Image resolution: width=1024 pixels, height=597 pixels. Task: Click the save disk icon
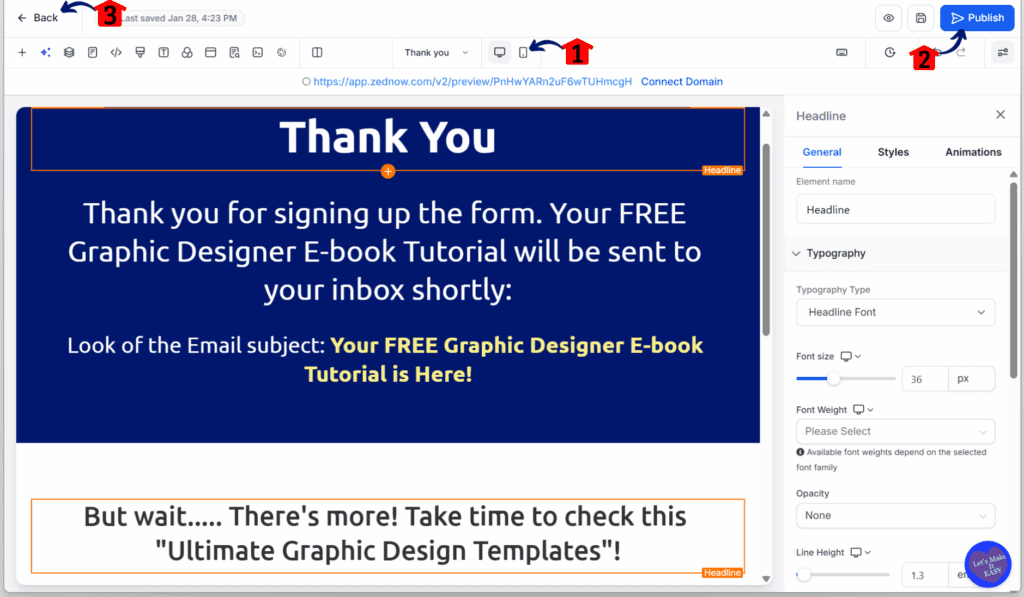pos(920,18)
